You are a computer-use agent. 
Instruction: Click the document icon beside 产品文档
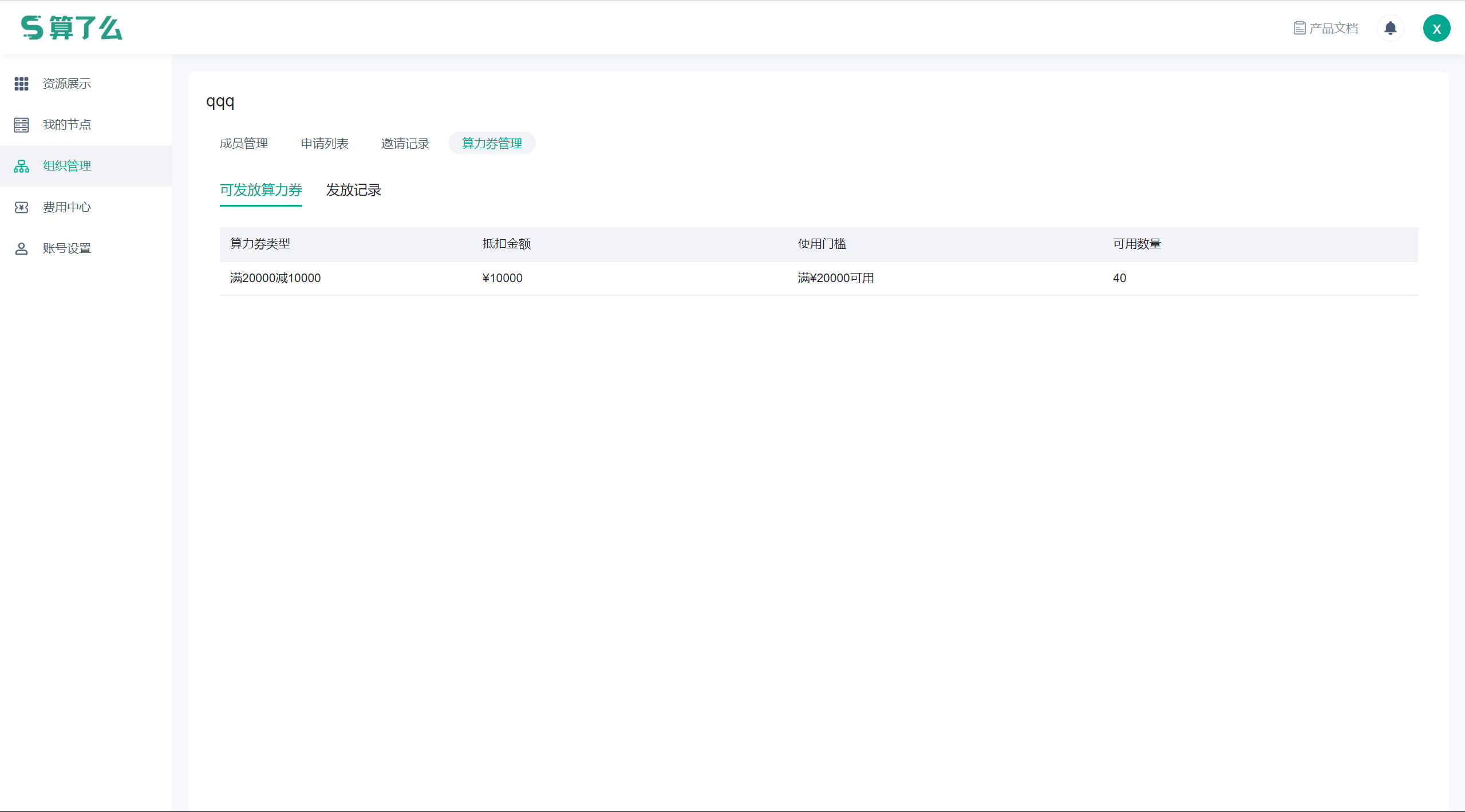click(x=1299, y=28)
